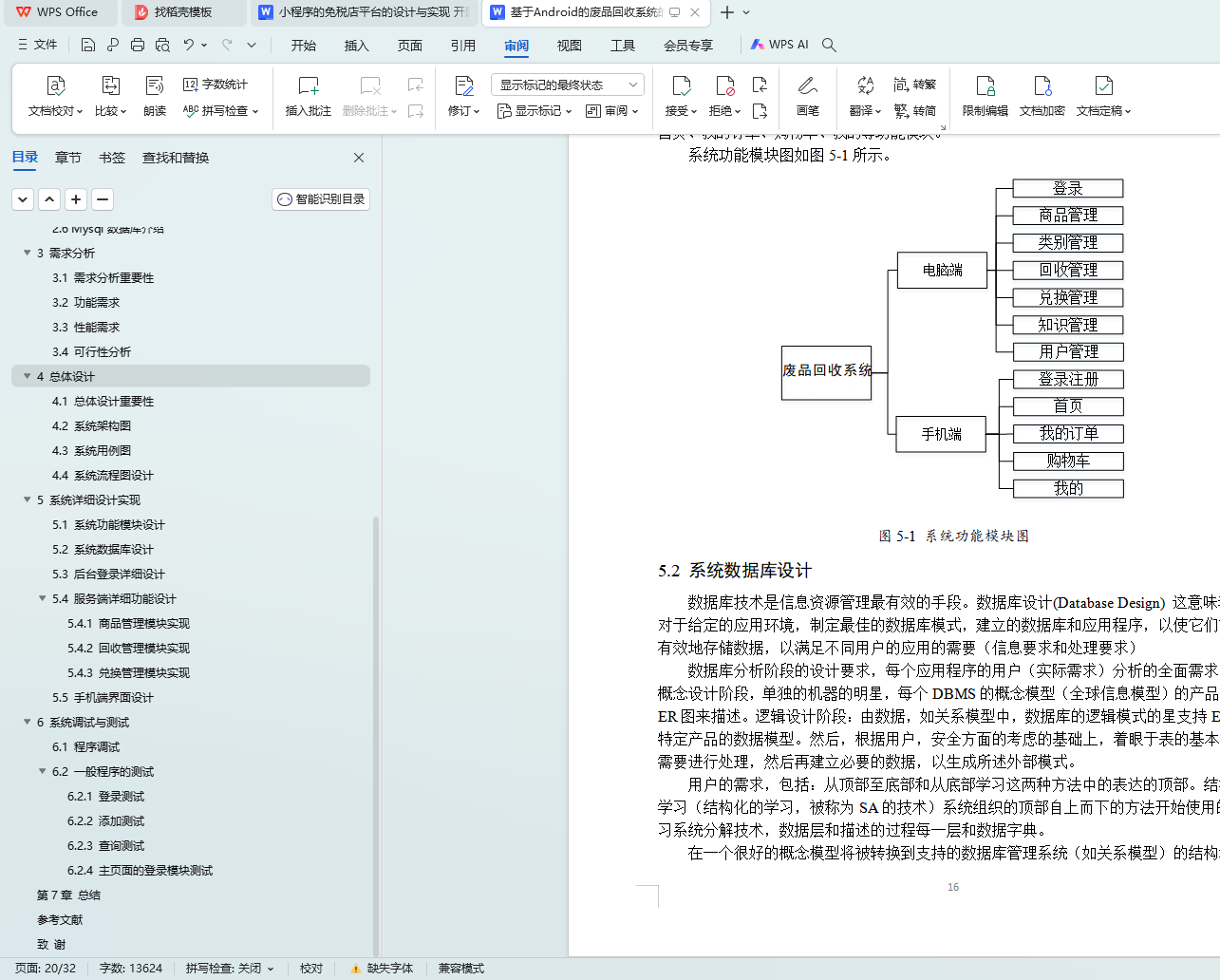Open the 查找和替换 panel tab

coord(176,158)
